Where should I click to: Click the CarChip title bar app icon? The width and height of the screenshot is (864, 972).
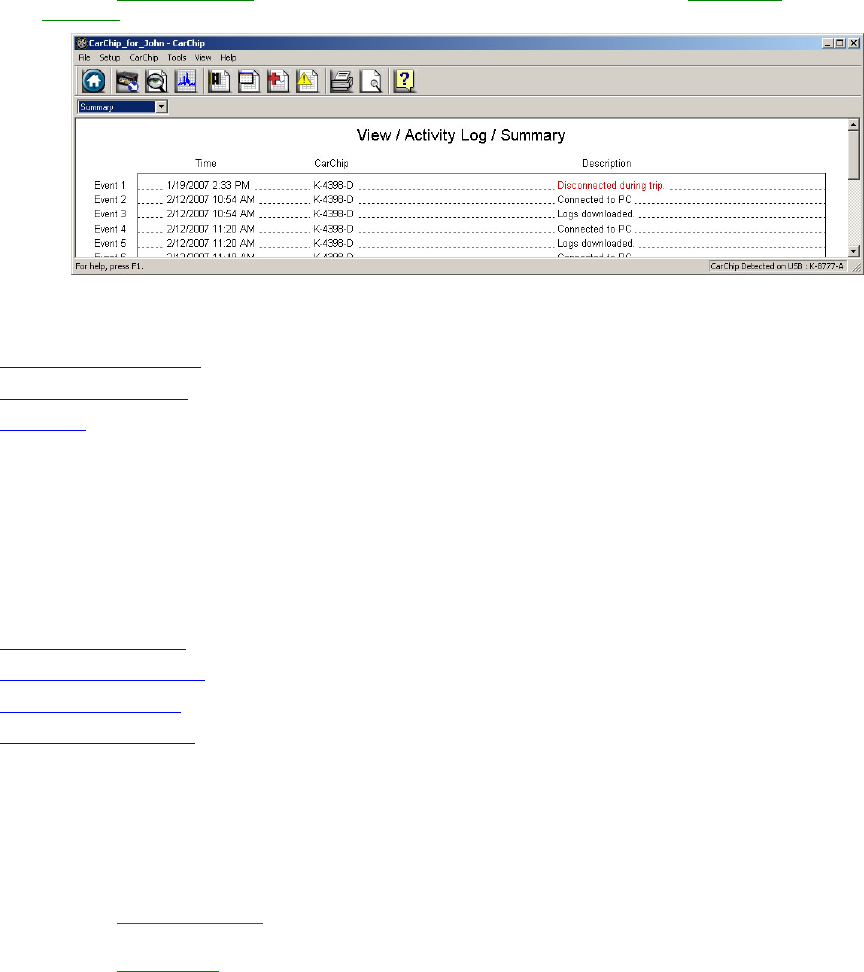pos(81,43)
